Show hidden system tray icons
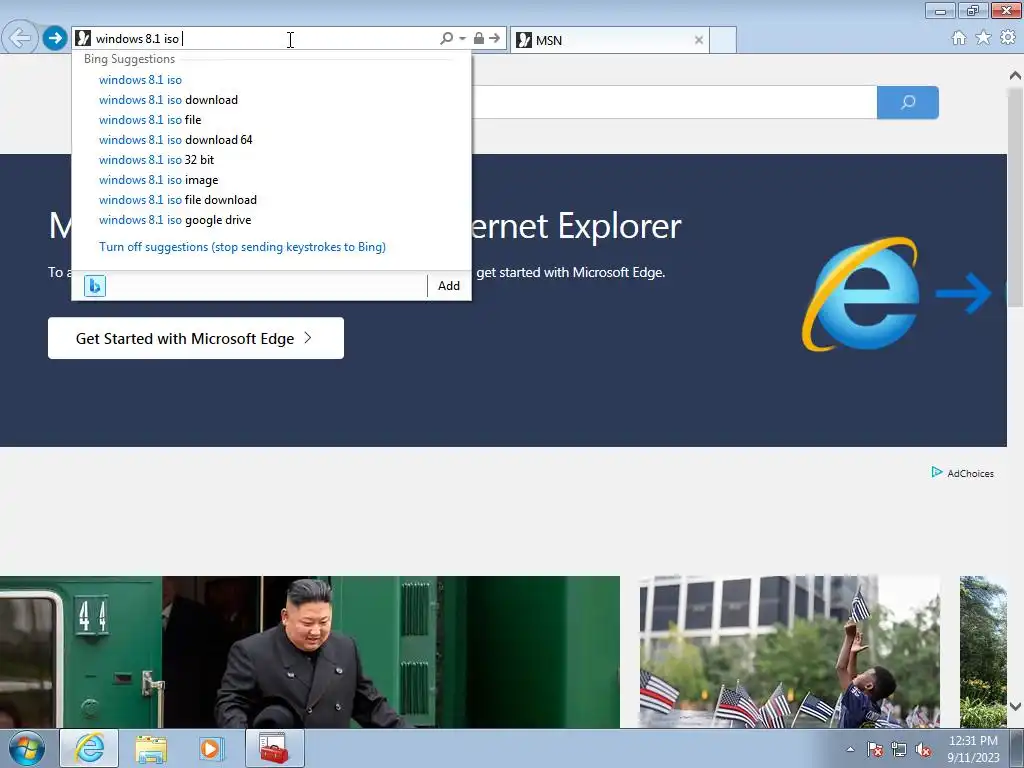This screenshot has height=768, width=1024. pos(850,749)
